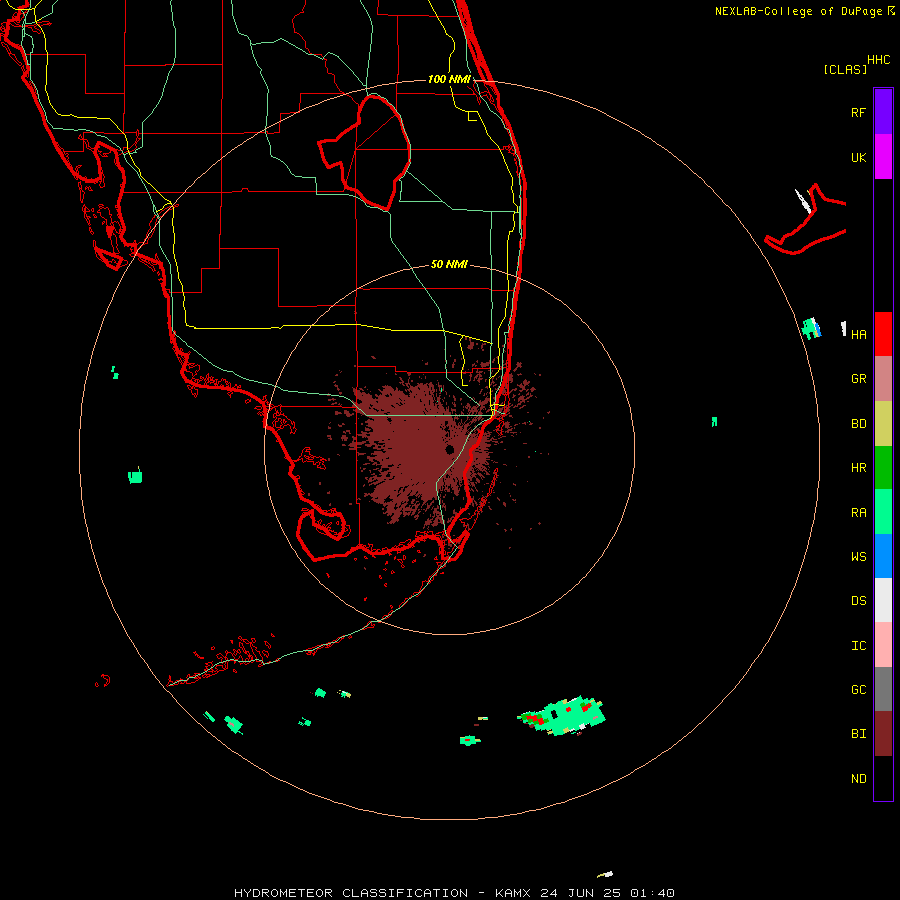Click the UK magenta legend swatch
900x900 pixels.
tap(883, 157)
